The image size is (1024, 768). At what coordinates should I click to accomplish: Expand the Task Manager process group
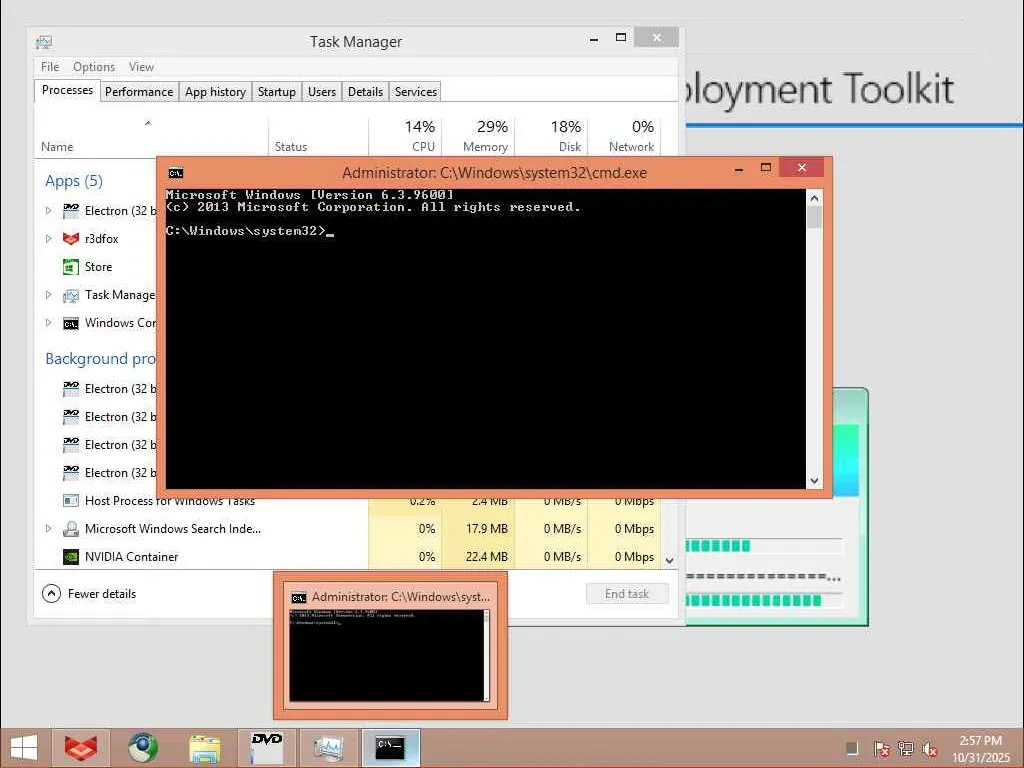48,295
